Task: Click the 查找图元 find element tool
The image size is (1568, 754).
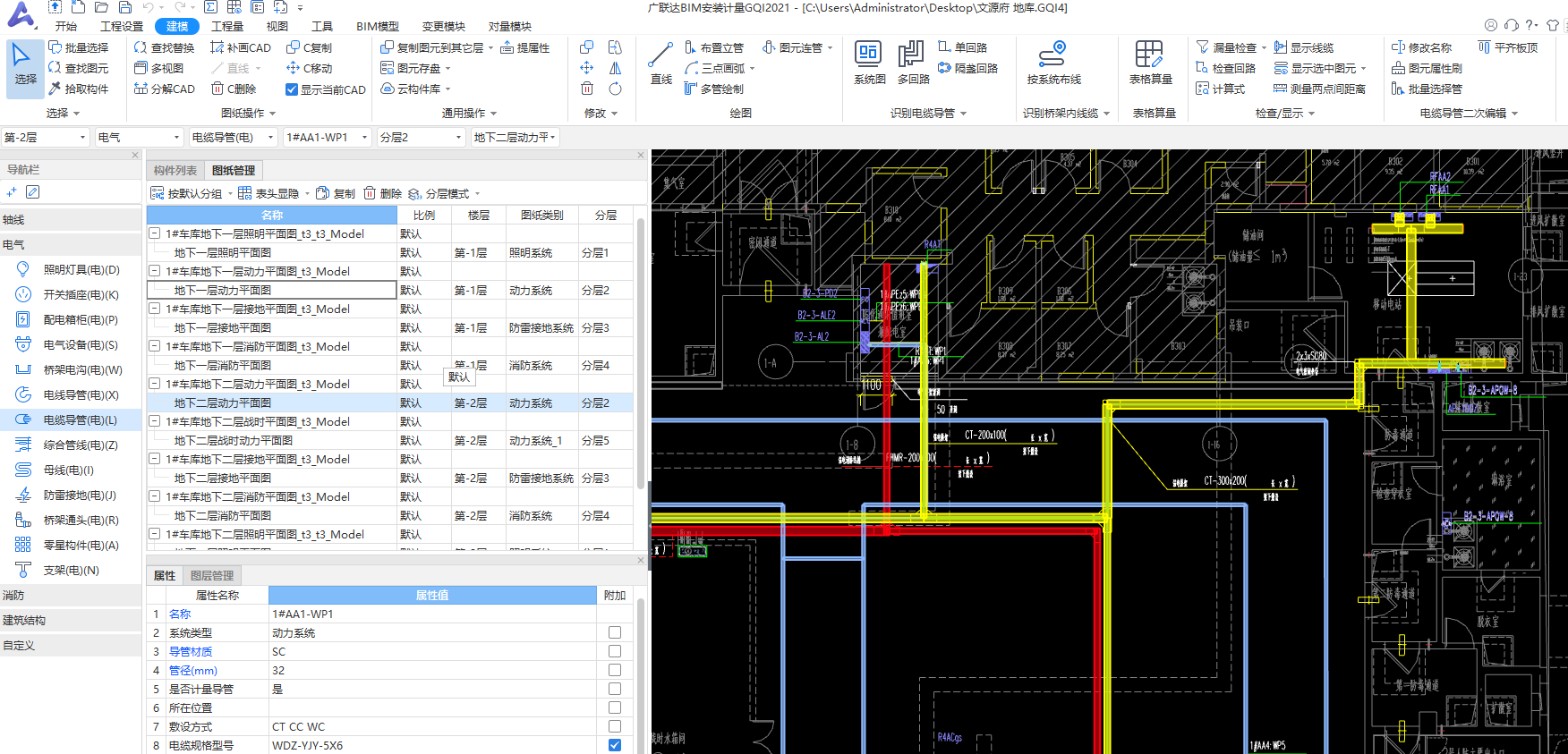Action: tap(79, 68)
